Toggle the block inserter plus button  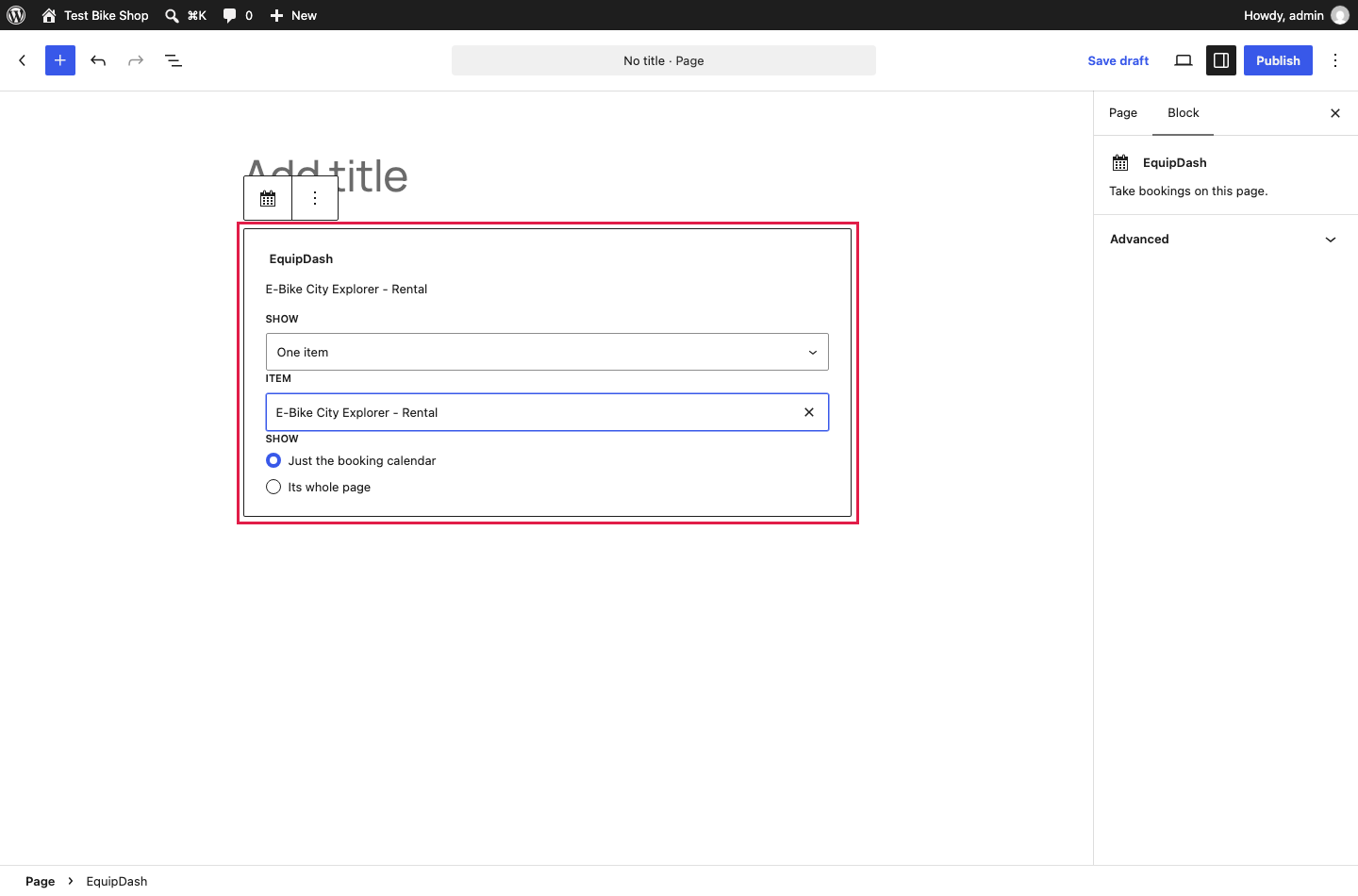click(x=60, y=60)
